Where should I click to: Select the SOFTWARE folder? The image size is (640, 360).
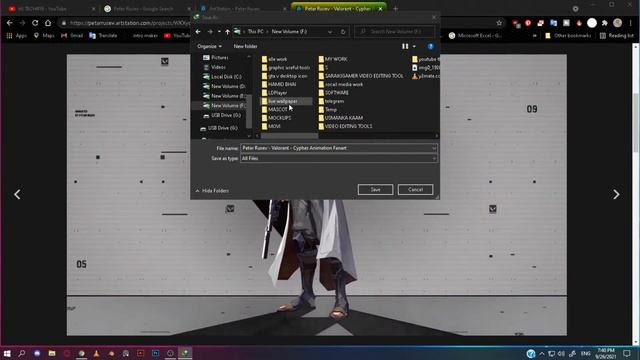[x=333, y=93]
